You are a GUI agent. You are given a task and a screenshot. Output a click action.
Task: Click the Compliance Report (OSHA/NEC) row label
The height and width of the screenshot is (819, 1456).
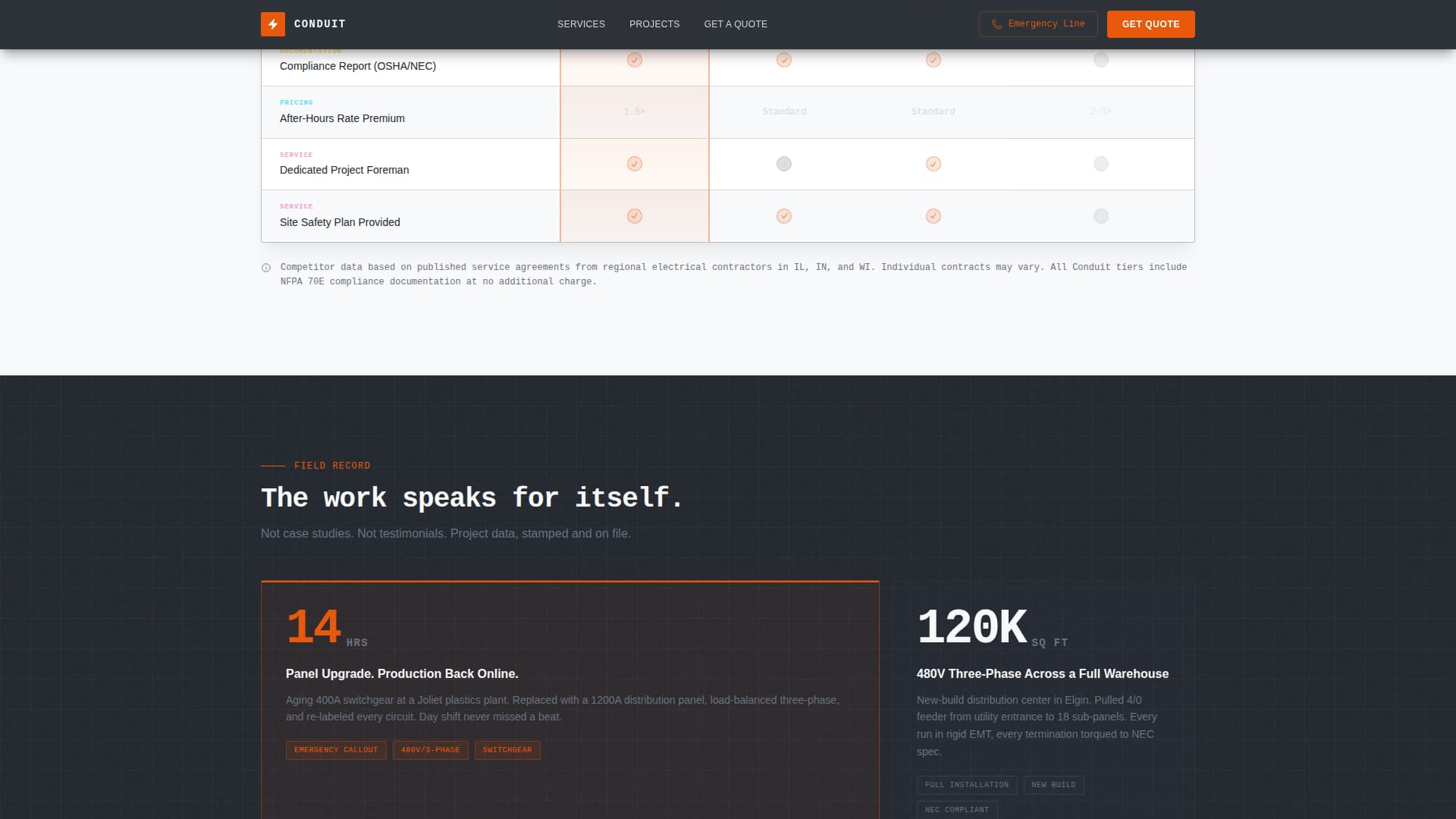coord(358,66)
